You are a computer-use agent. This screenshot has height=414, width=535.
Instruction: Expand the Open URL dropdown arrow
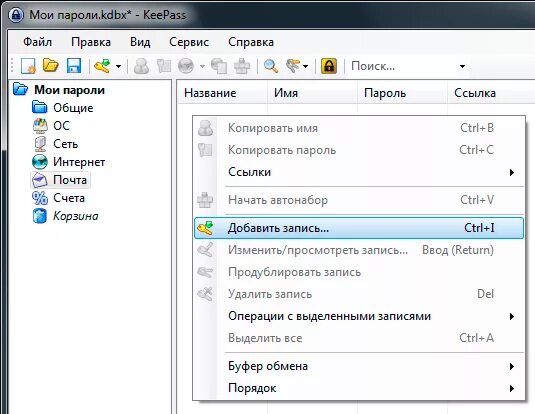[202, 66]
